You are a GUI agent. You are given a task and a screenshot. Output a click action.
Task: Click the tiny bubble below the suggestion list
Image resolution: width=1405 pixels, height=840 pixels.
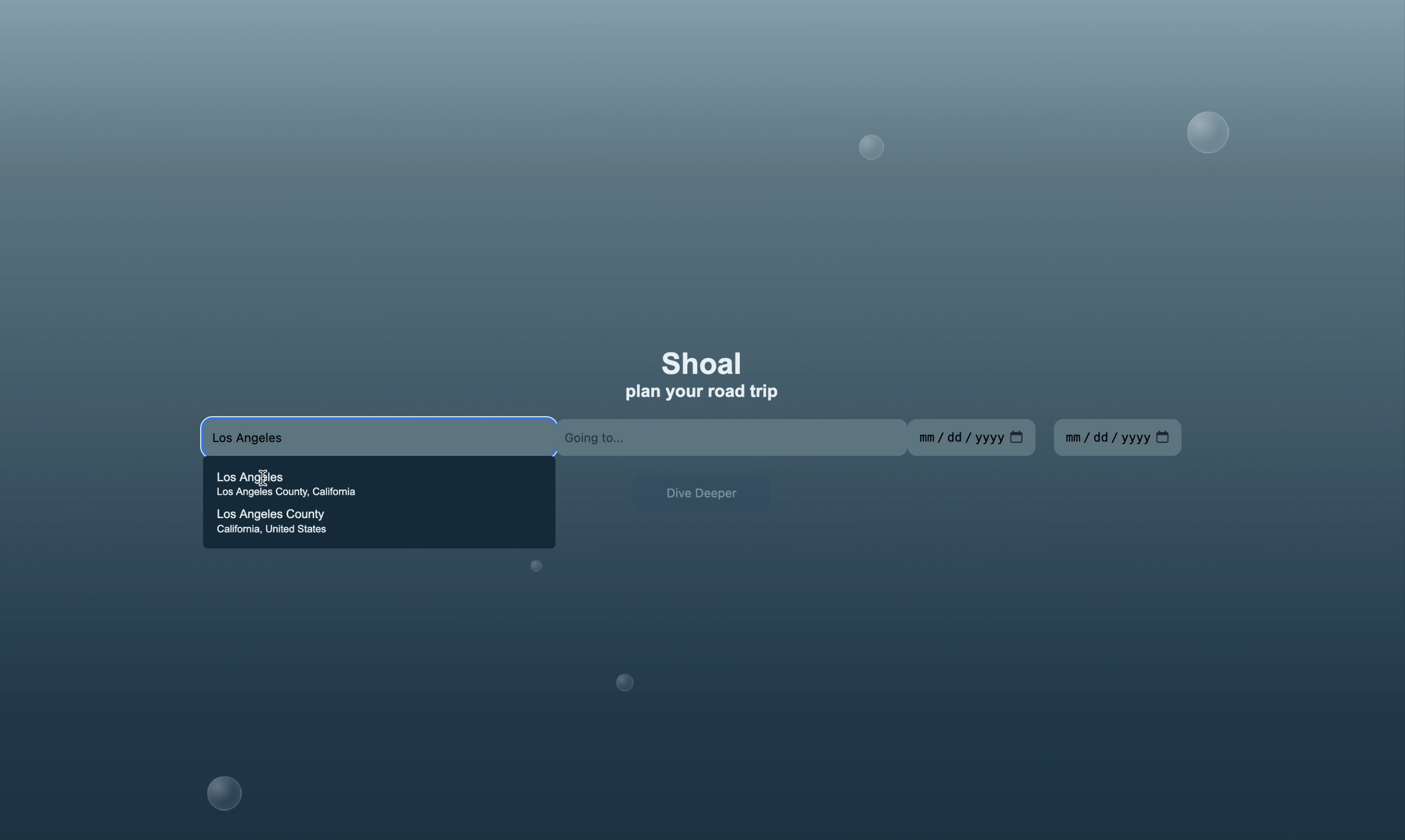click(x=536, y=566)
